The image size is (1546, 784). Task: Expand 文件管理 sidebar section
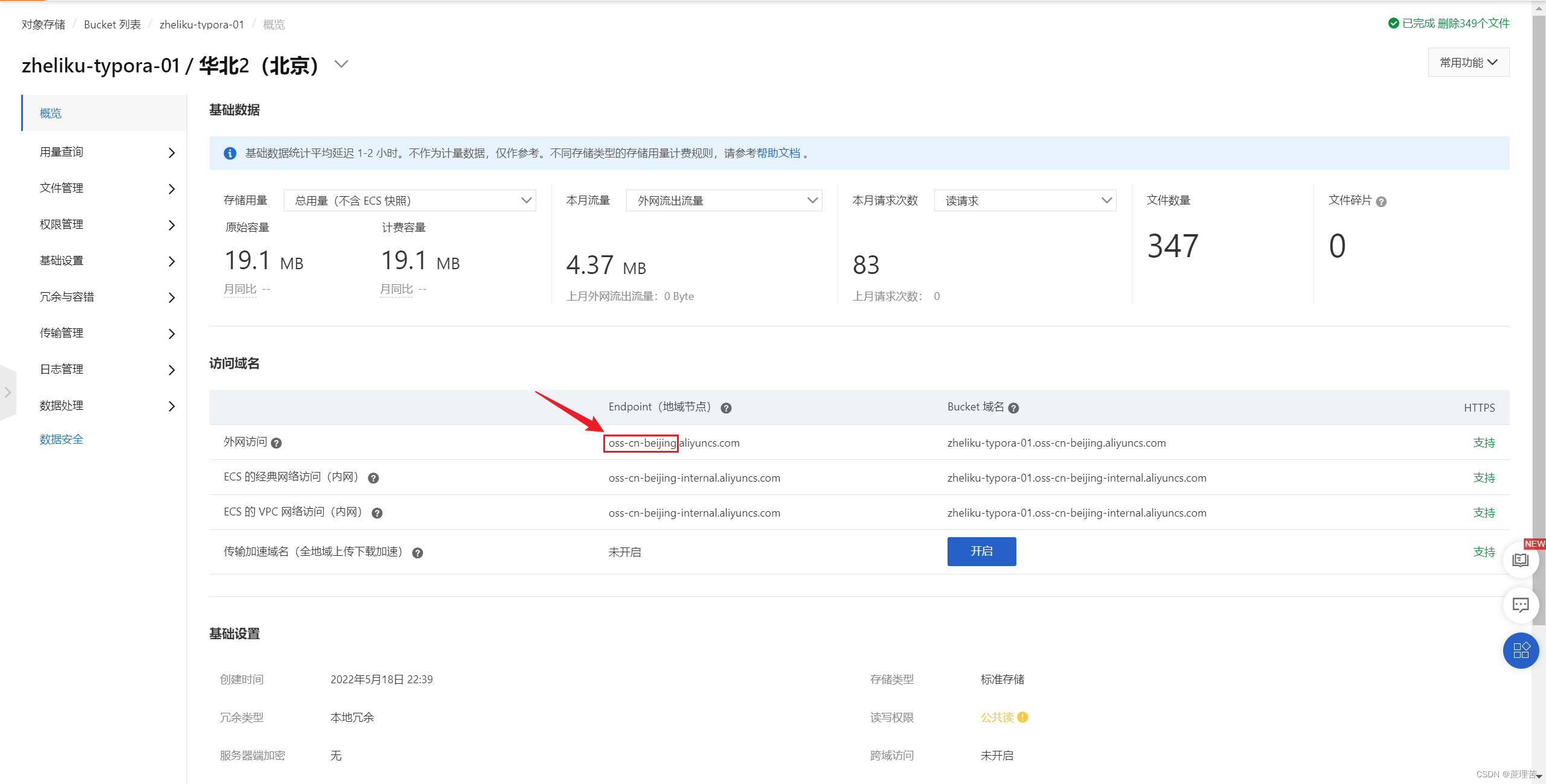(x=104, y=188)
